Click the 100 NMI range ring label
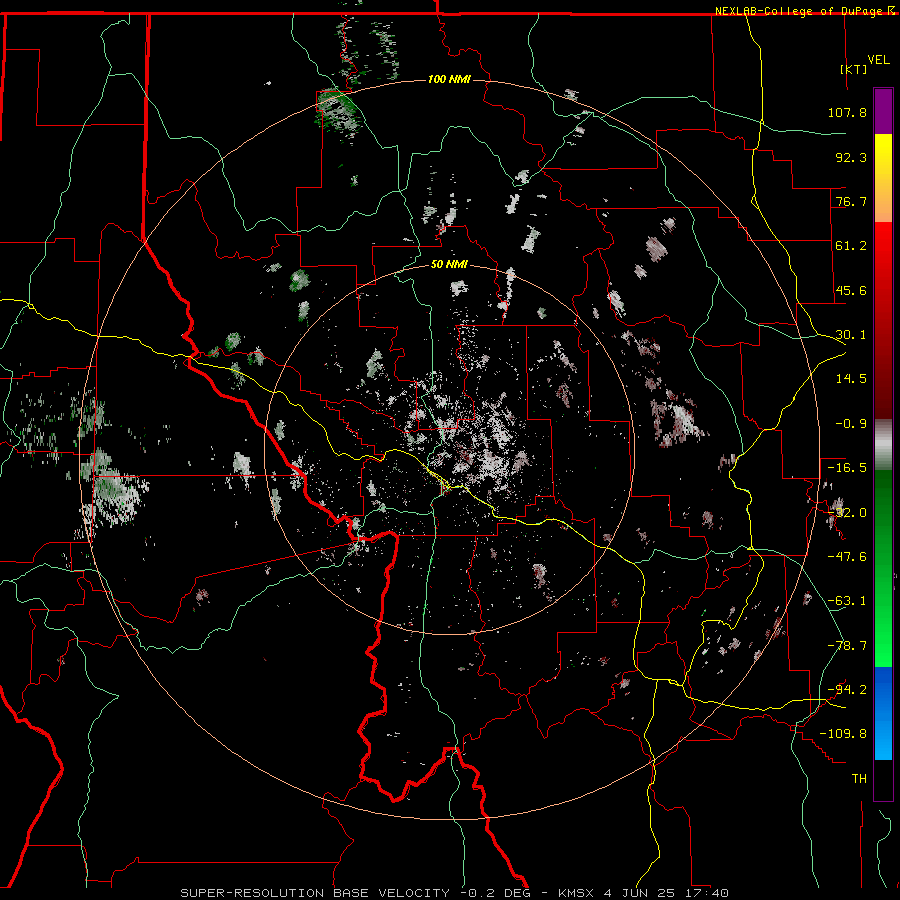This screenshot has height=900, width=900. [449, 79]
